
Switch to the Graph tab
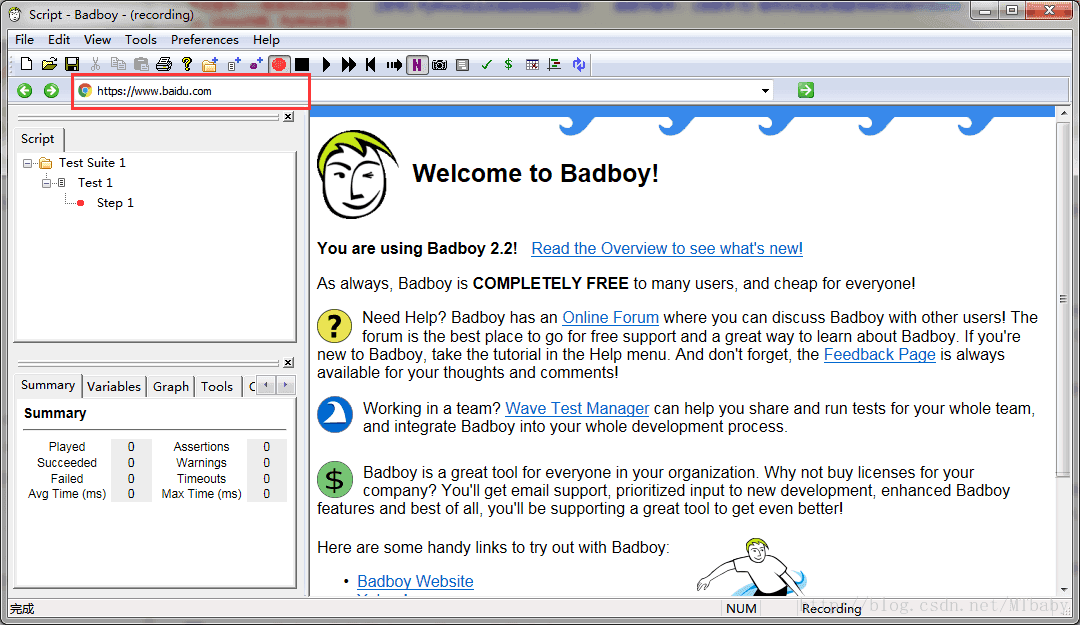click(171, 387)
